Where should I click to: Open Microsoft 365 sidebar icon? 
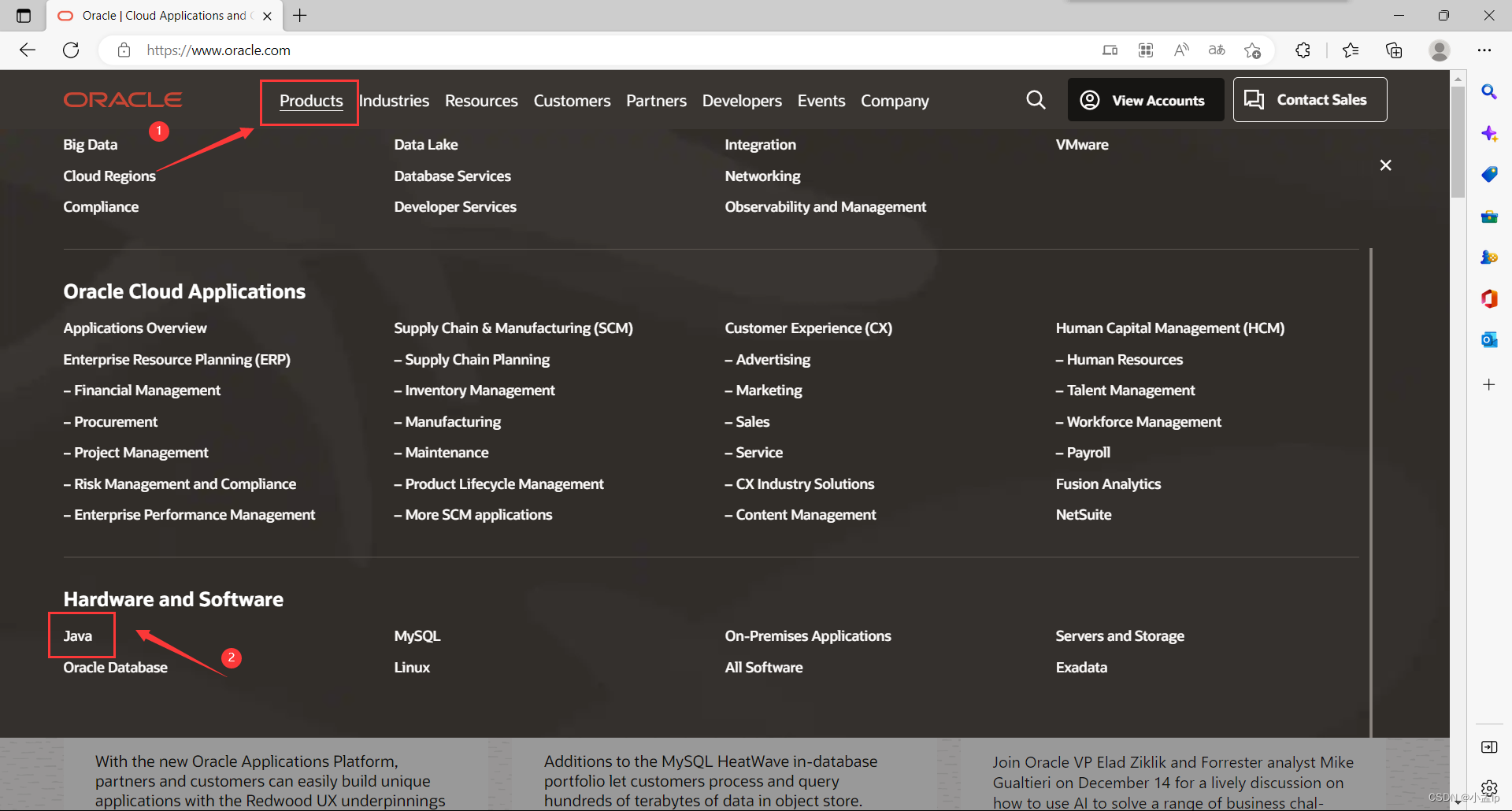pyautogui.click(x=1488, y=298)
